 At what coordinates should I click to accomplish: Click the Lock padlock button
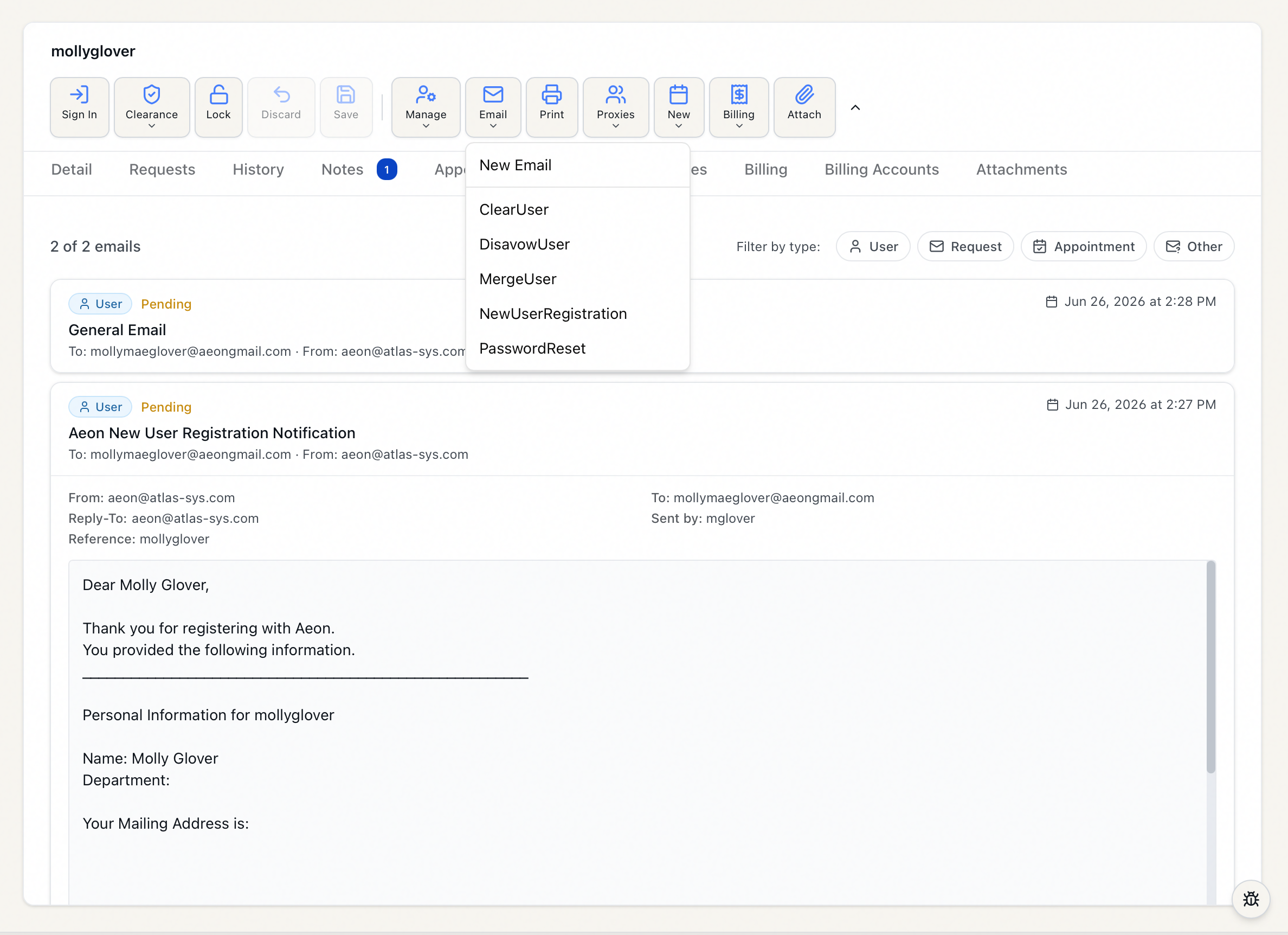[x=218, y=107]
